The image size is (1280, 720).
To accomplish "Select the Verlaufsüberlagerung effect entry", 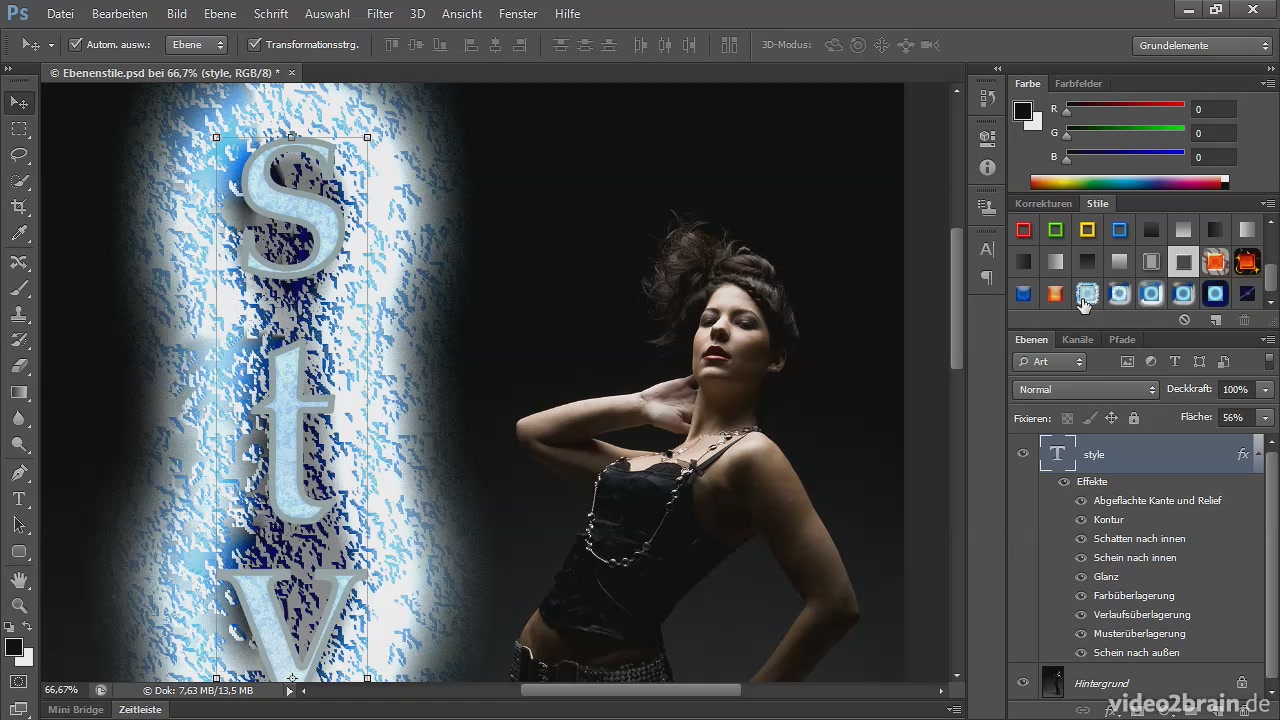I will tap(1142, 615).
